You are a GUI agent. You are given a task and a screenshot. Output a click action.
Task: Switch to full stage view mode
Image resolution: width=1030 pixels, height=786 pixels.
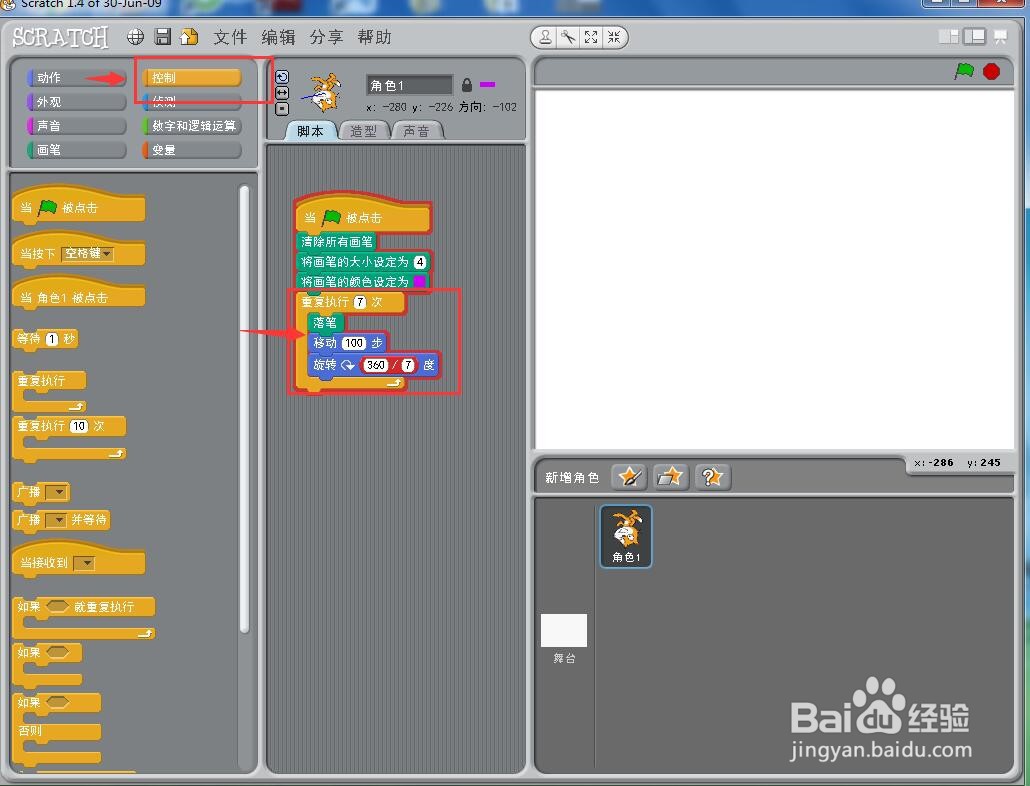click(x=974, y=37)
